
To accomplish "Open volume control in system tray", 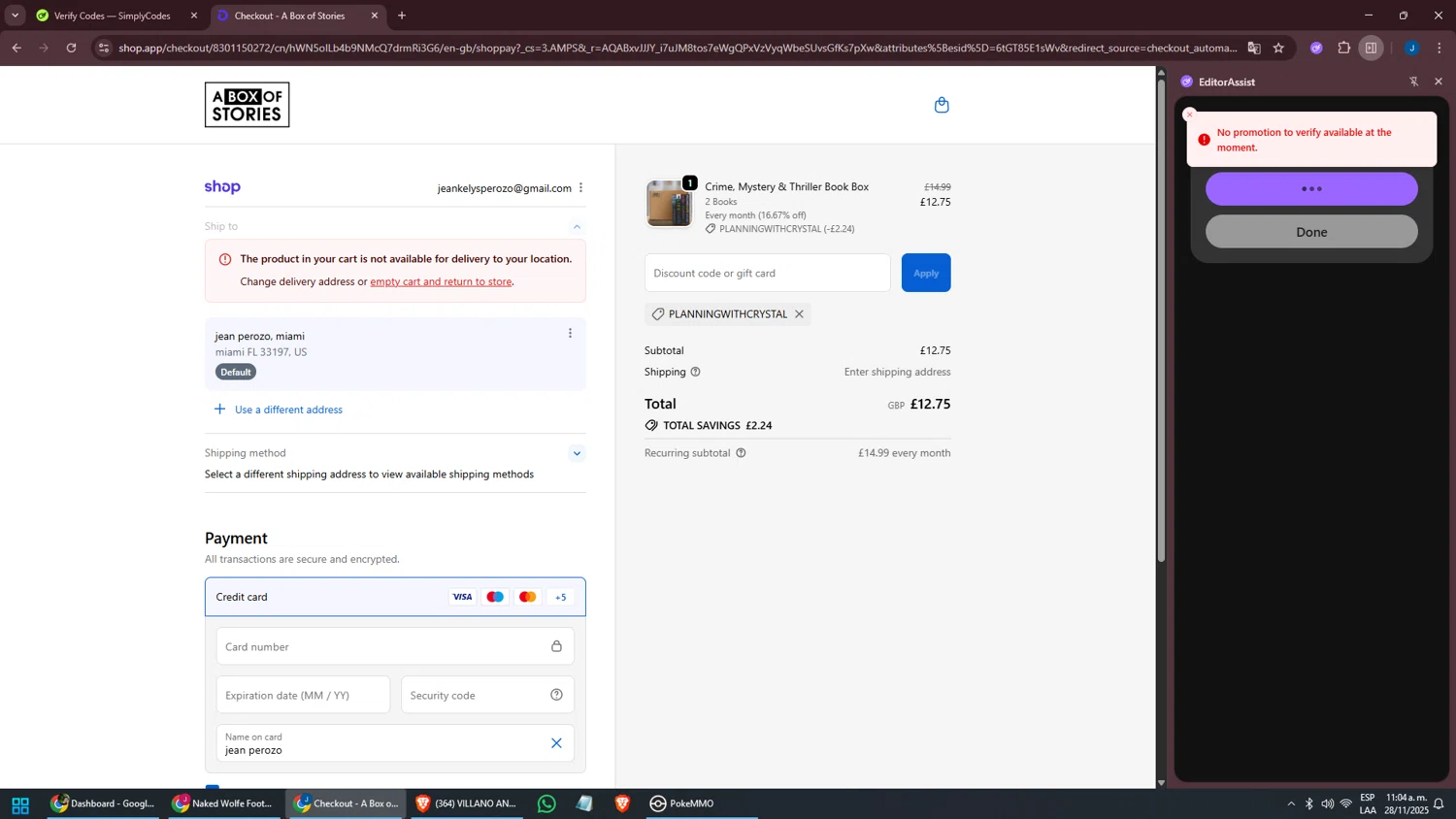I will click(x=1327, y=803).
